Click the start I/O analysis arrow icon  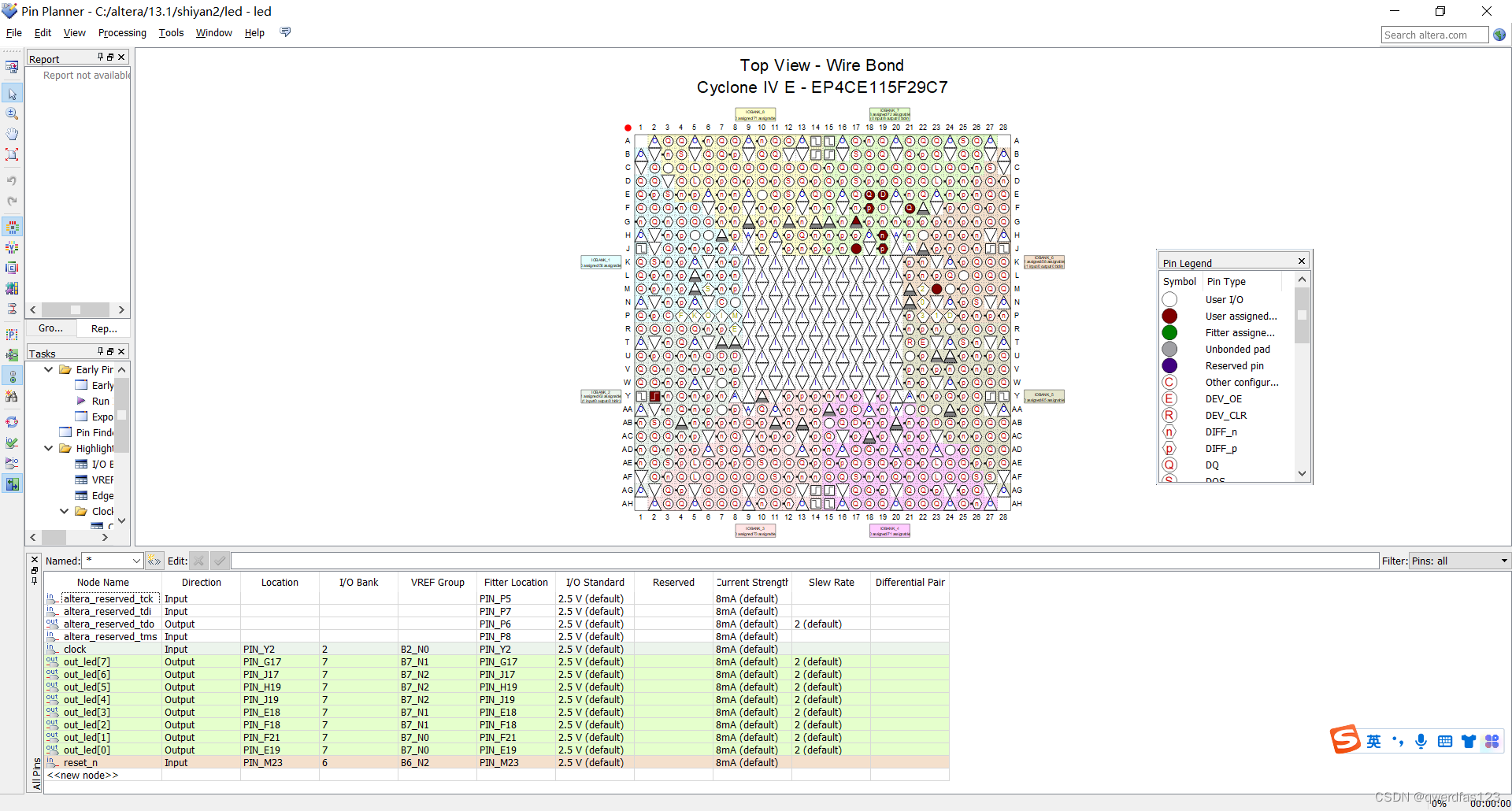(x=12, y=464)
